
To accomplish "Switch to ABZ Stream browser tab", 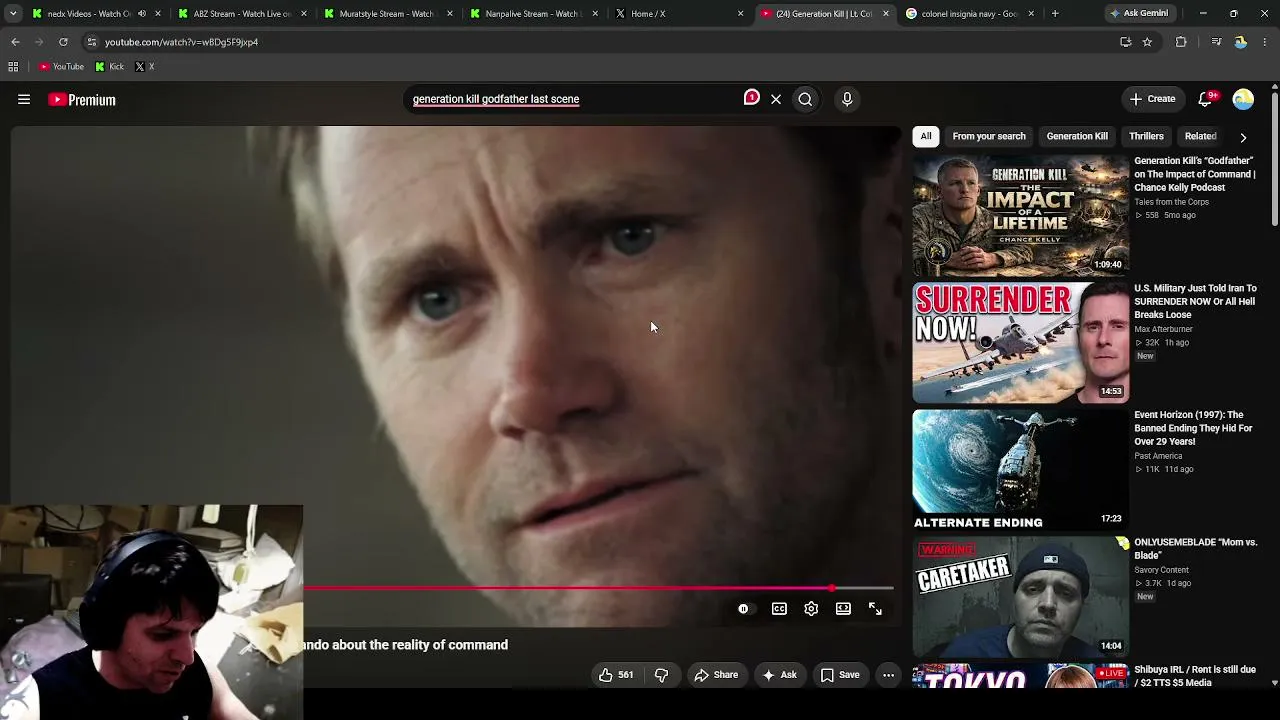I will click(240, 14).
